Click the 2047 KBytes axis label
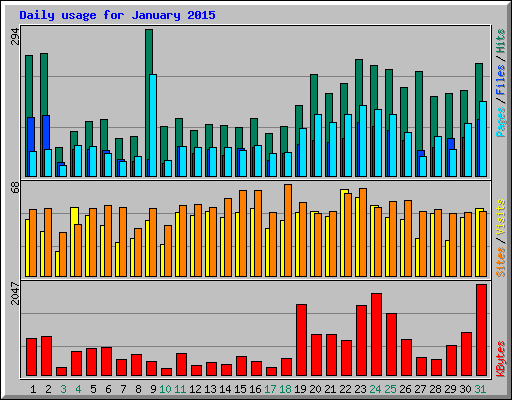The width and height of the screenshot is (512, 400). pos(15,293)
